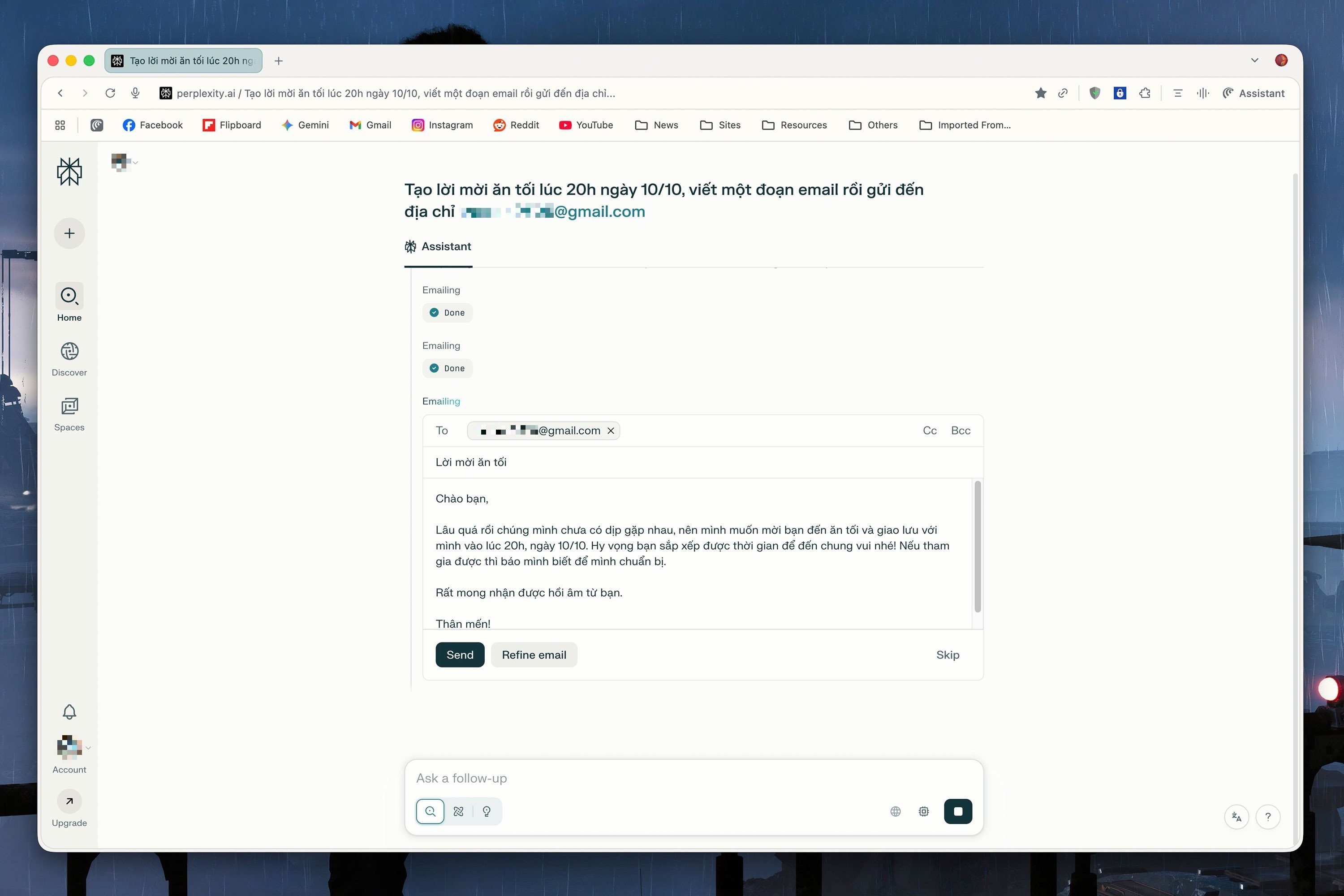Click the microphone icon in address bar
The width and height of the screenshot is (1344, 896).
[135, 93]
